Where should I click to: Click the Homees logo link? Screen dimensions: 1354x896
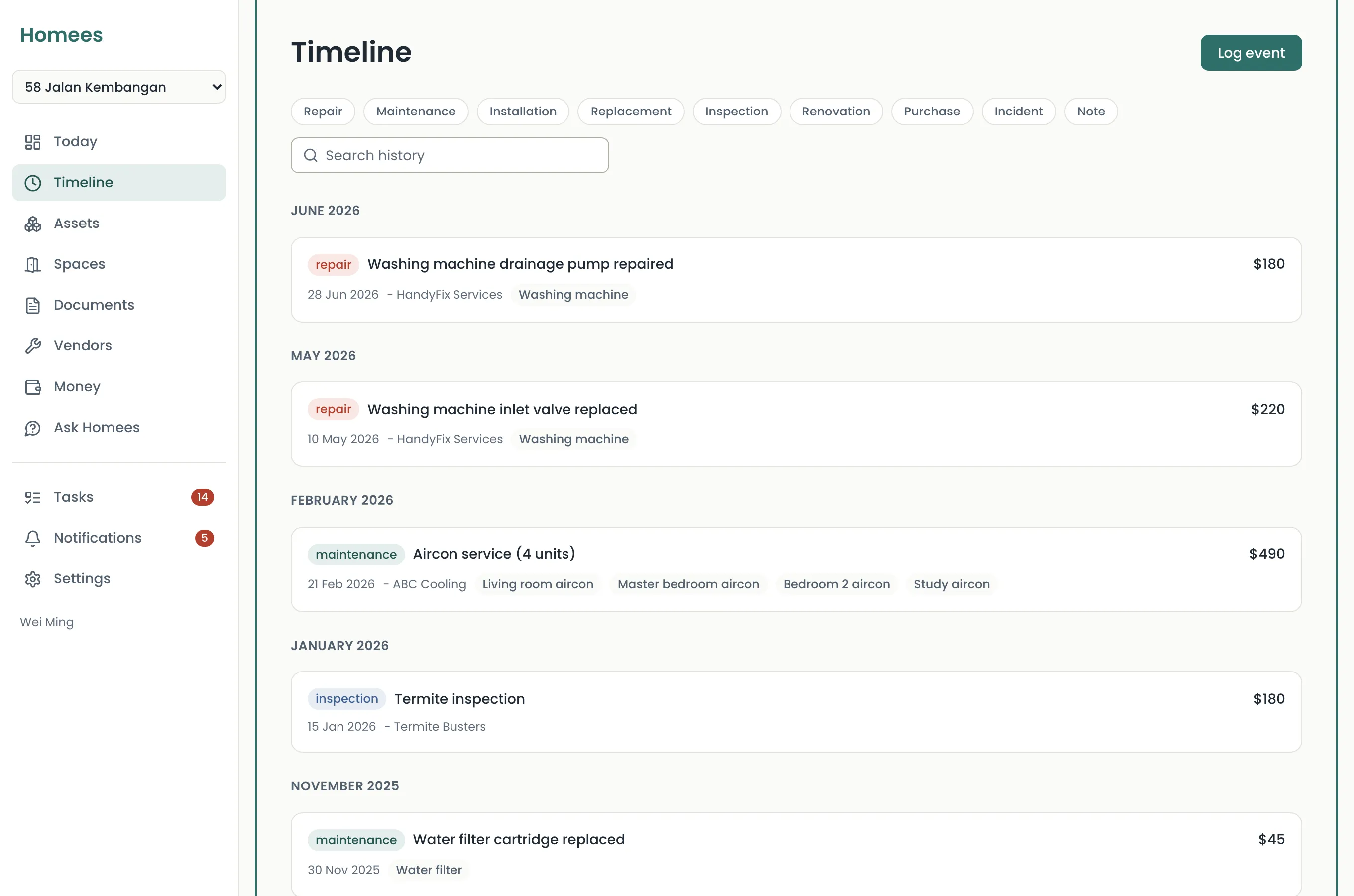point(61,35)
